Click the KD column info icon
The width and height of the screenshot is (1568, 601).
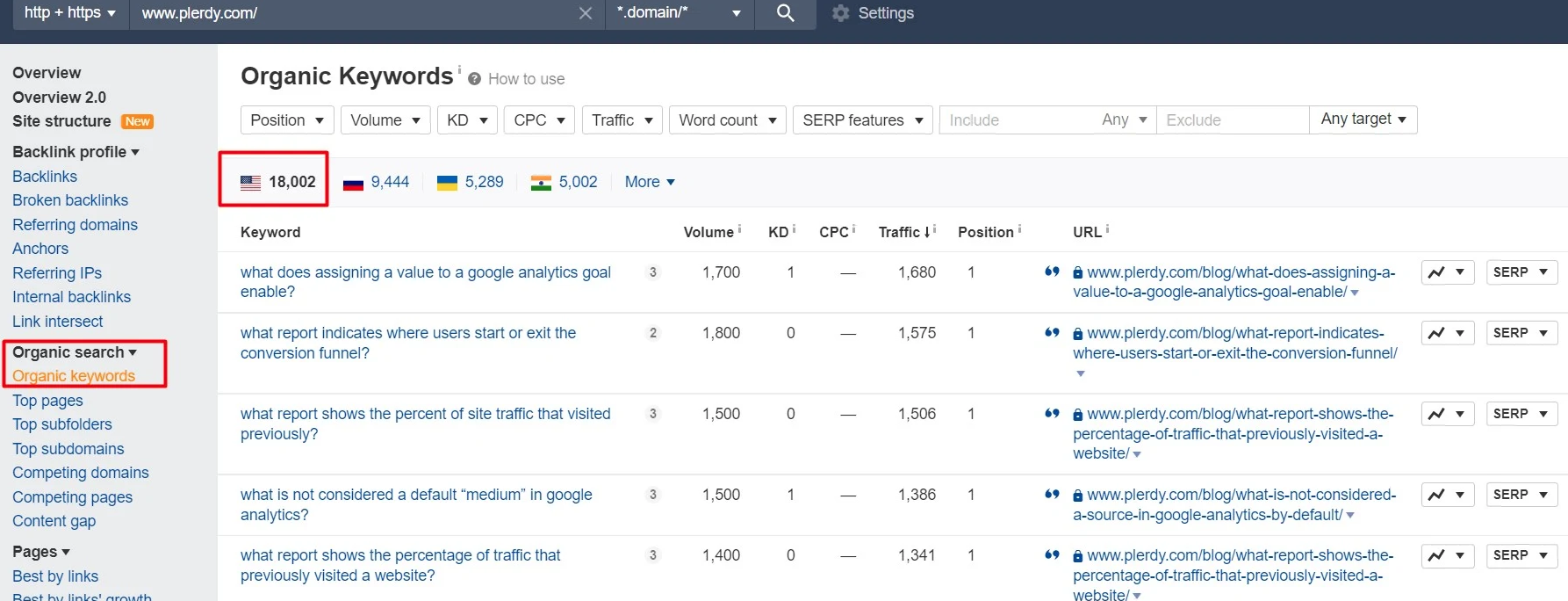pos(794,228)
